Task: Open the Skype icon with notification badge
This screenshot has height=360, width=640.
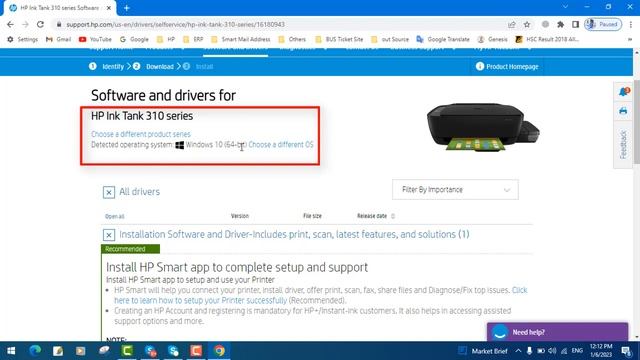Action: [151, 351]
